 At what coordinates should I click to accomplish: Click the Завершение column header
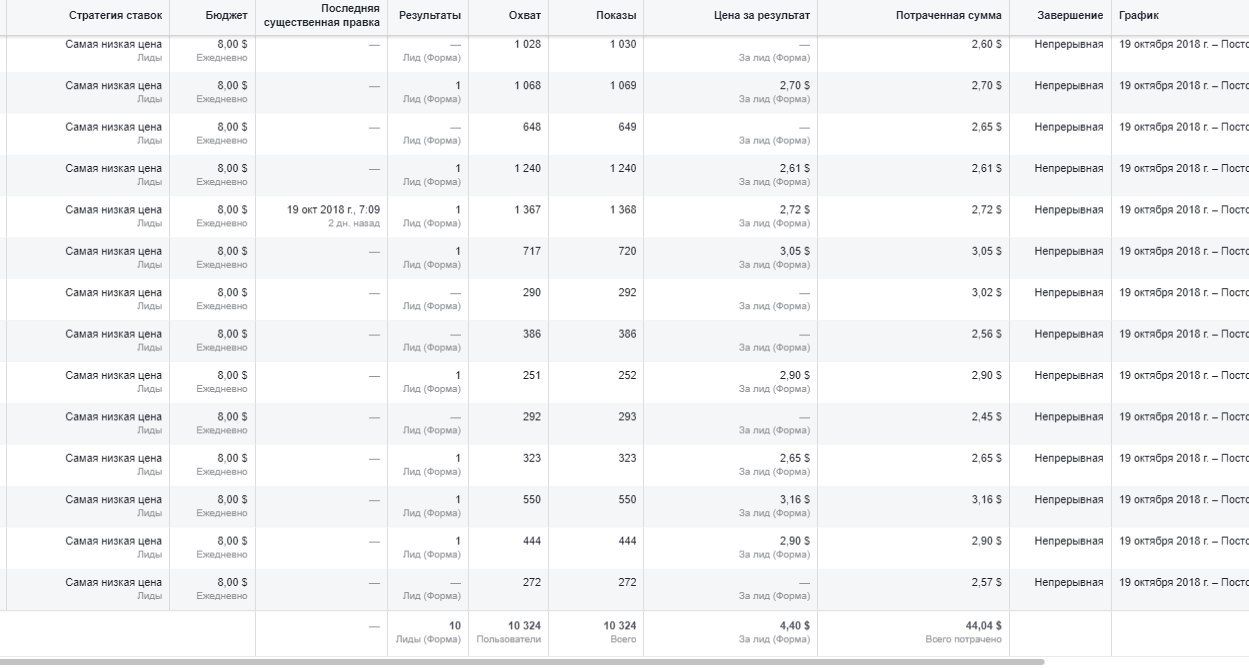[x=1070, y=16]
